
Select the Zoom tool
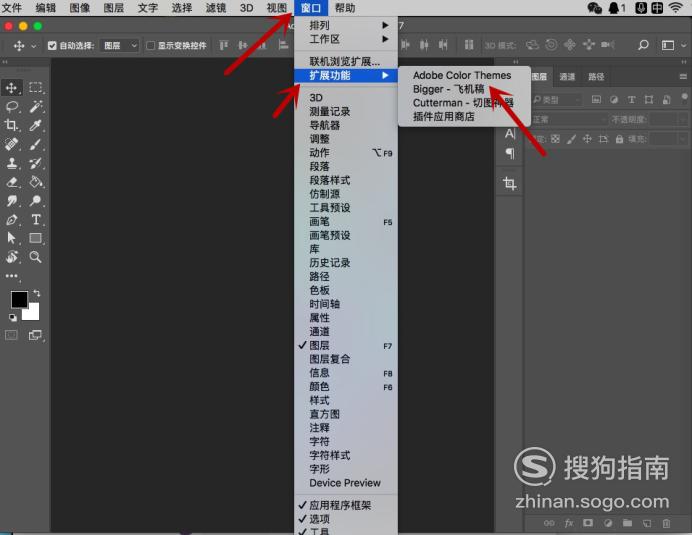point(36,257)
